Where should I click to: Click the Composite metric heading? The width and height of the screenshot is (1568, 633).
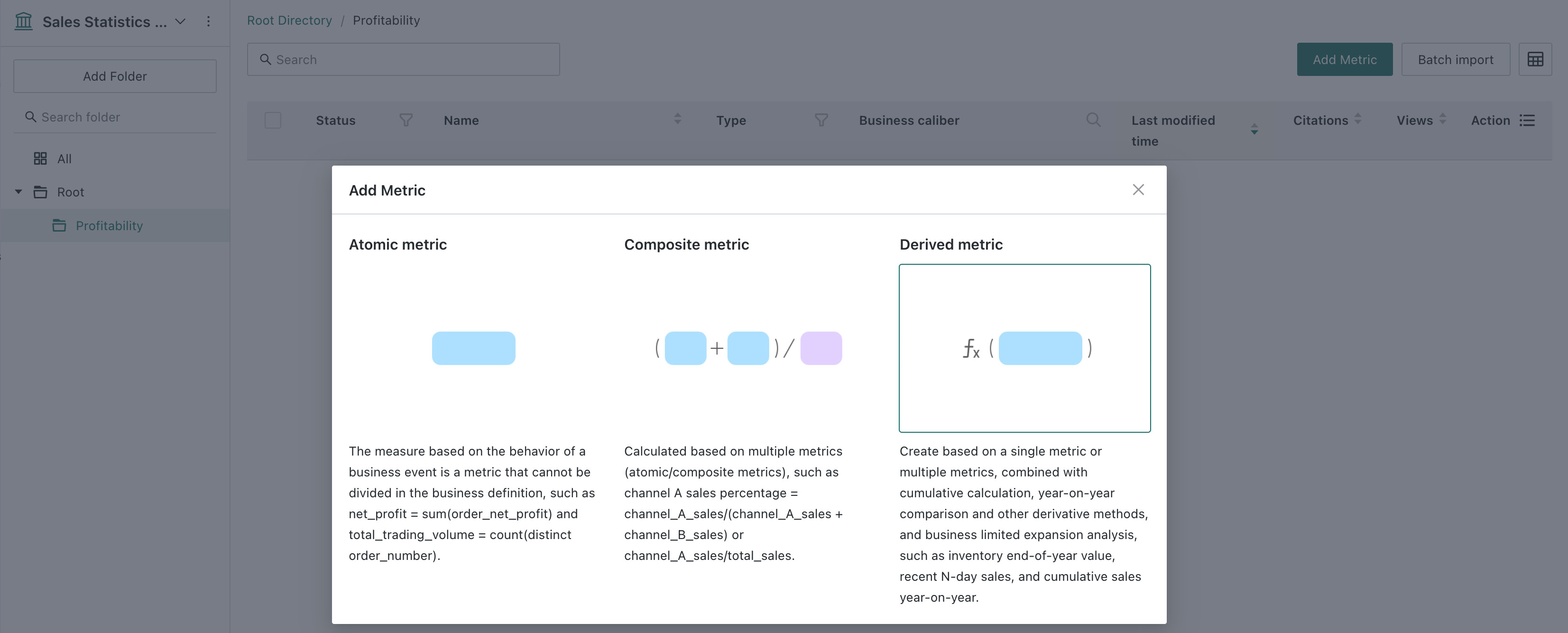[x=686, y=244]
